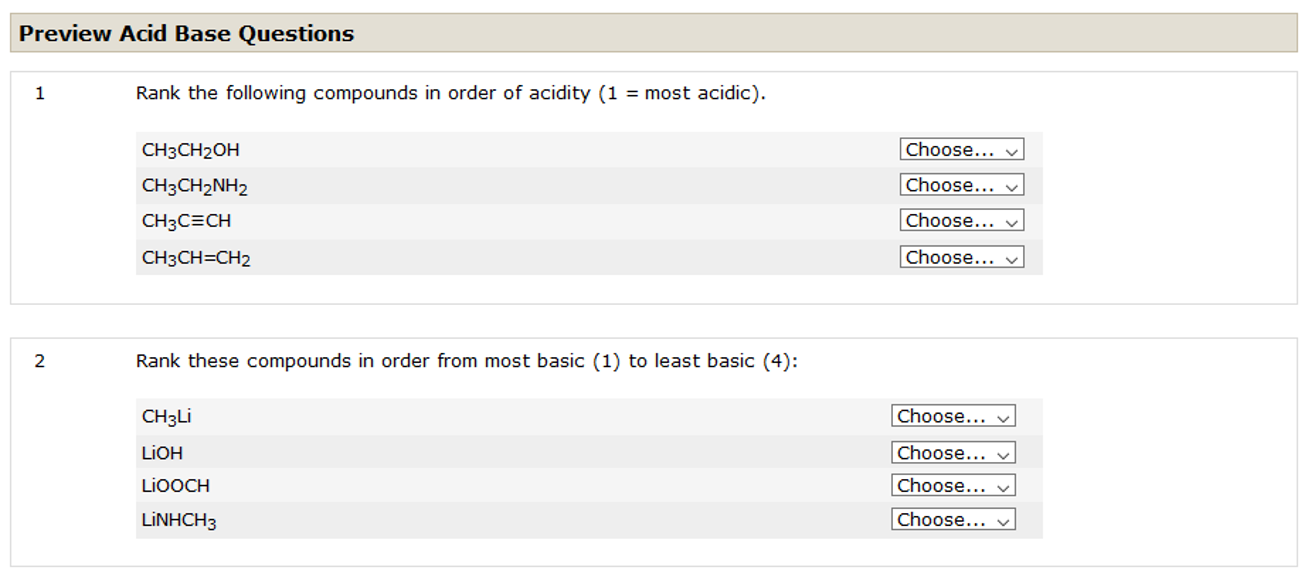Screen dimensions: 1308x577
Task: Click the basicity ranking question text
Action: coord(467,361)
